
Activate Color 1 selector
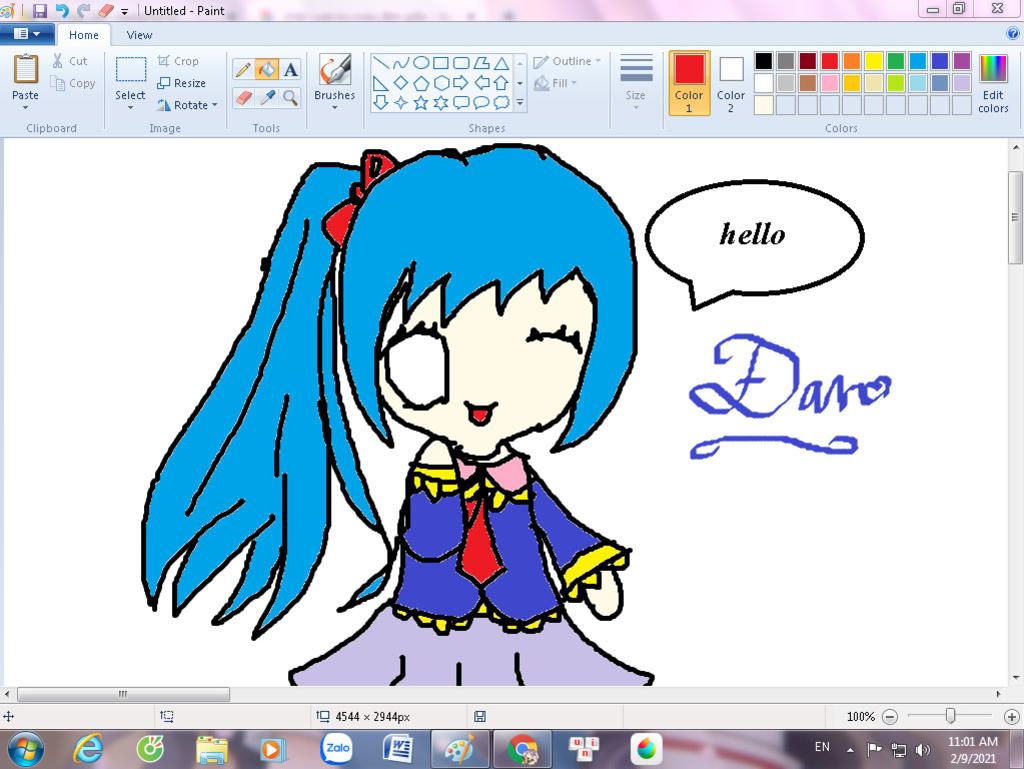(689, 83)
